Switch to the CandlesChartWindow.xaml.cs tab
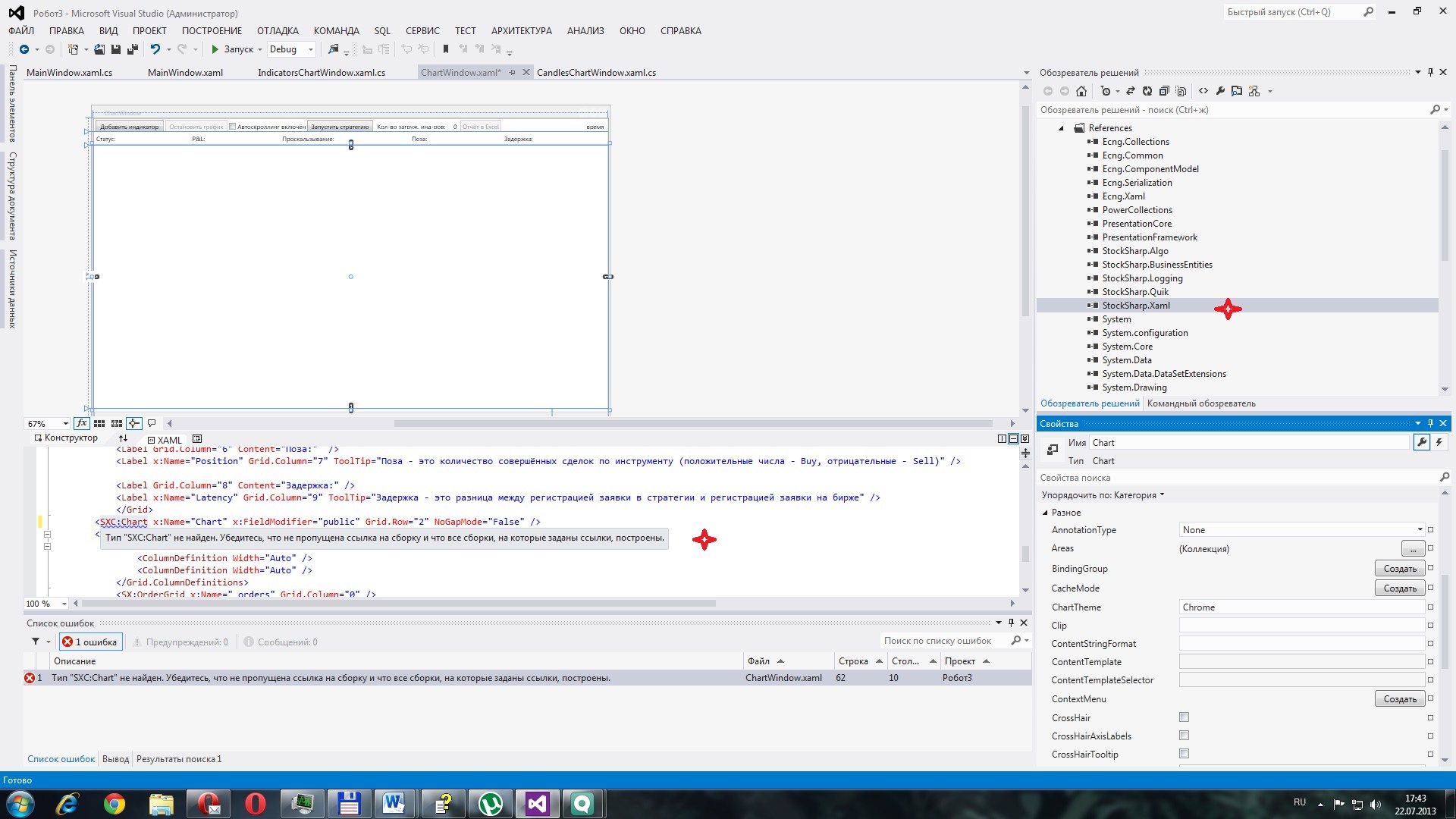The width and height of the screenshot is (1456, 819). click(x=596, y=73)
